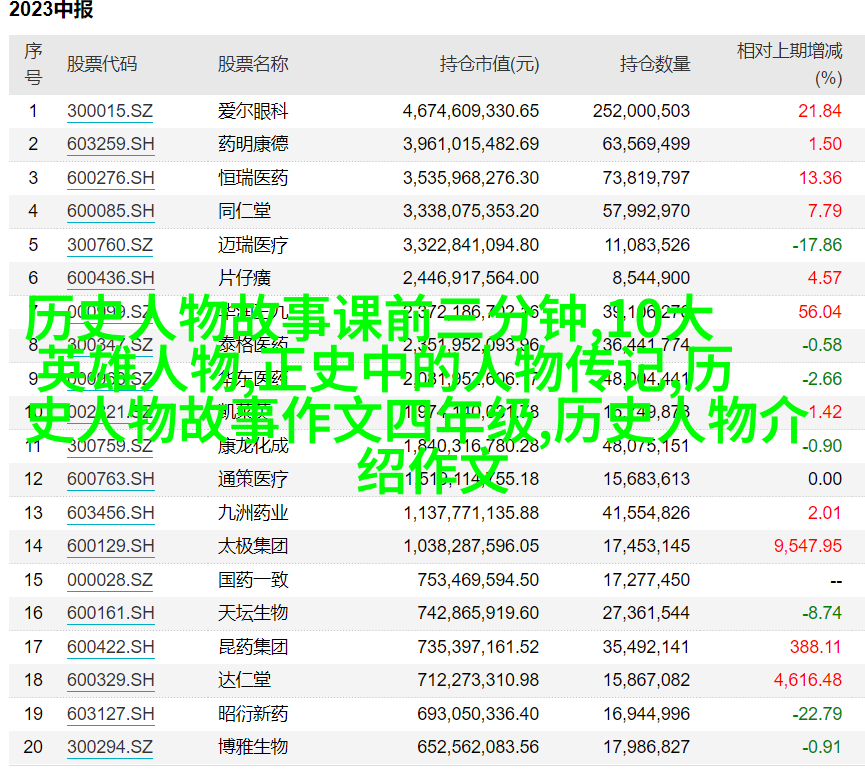
Task: Click change value -22.79
Action: [817, 715]
